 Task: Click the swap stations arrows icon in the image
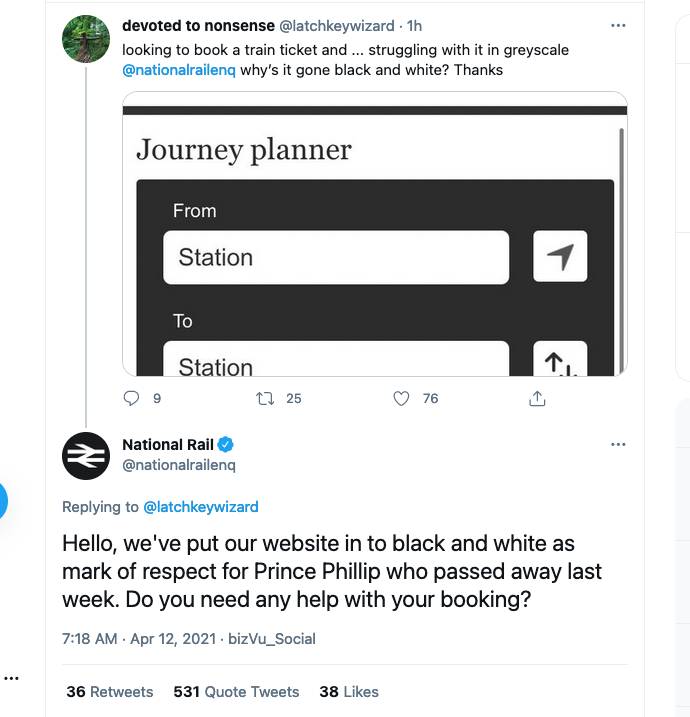[x=560, y=359]
